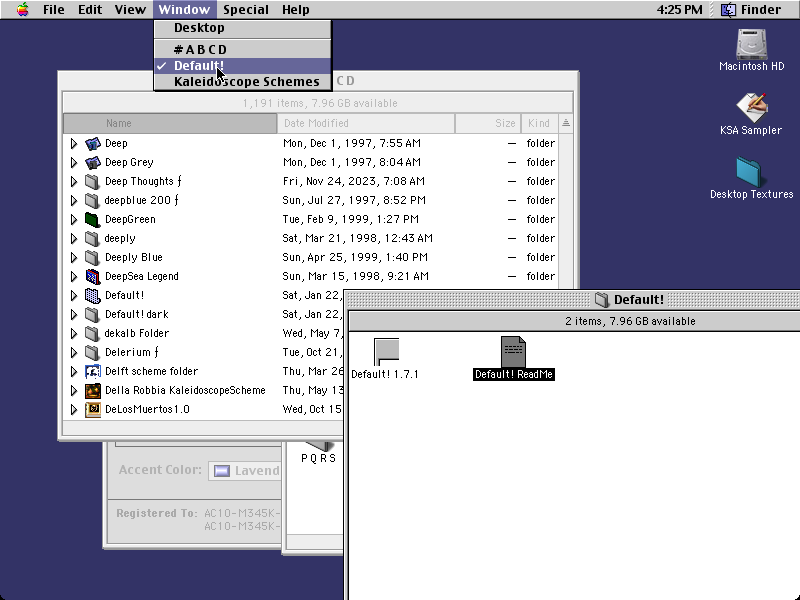
Task: Click the Deep Grey folder icon
Action: [x=92, y=162]
